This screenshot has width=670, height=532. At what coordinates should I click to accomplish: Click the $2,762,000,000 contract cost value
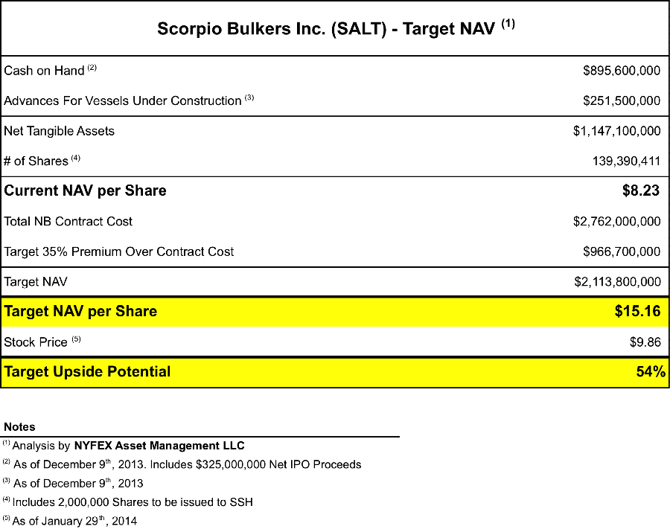pos(617,222)
